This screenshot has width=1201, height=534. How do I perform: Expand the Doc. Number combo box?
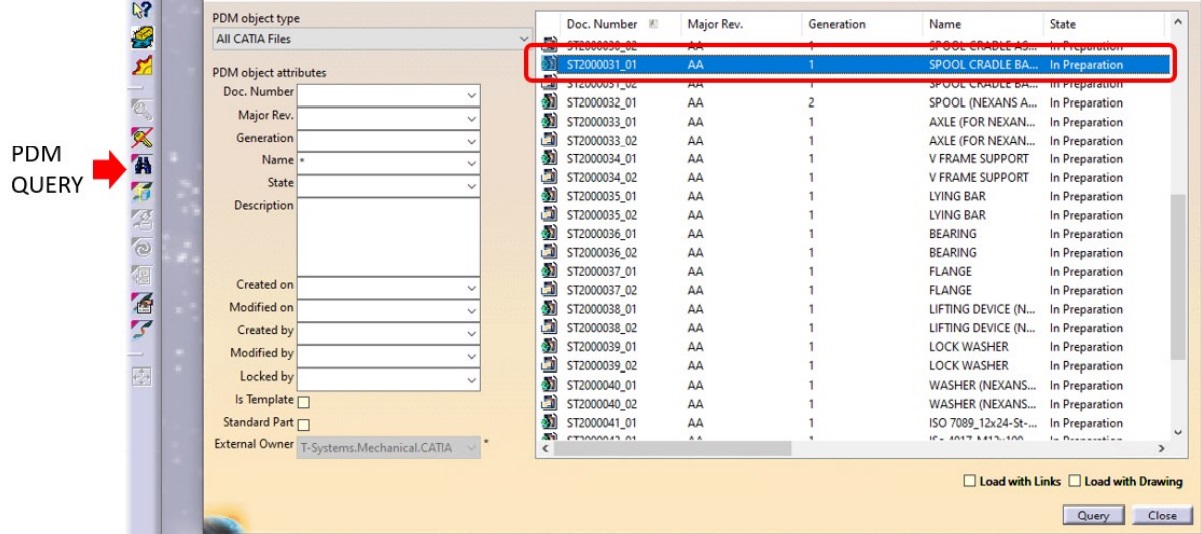pyautogui.click(x=472, y=95)
